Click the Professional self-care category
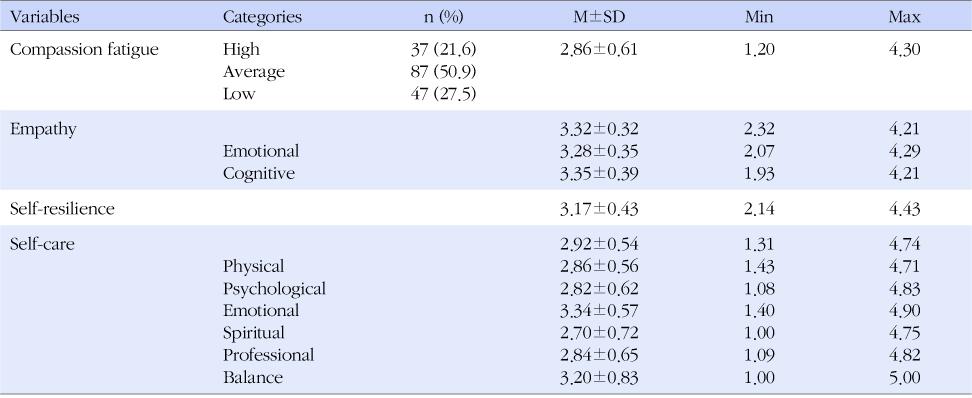This screenshot has width=972, height=398. tap(268, 355)
